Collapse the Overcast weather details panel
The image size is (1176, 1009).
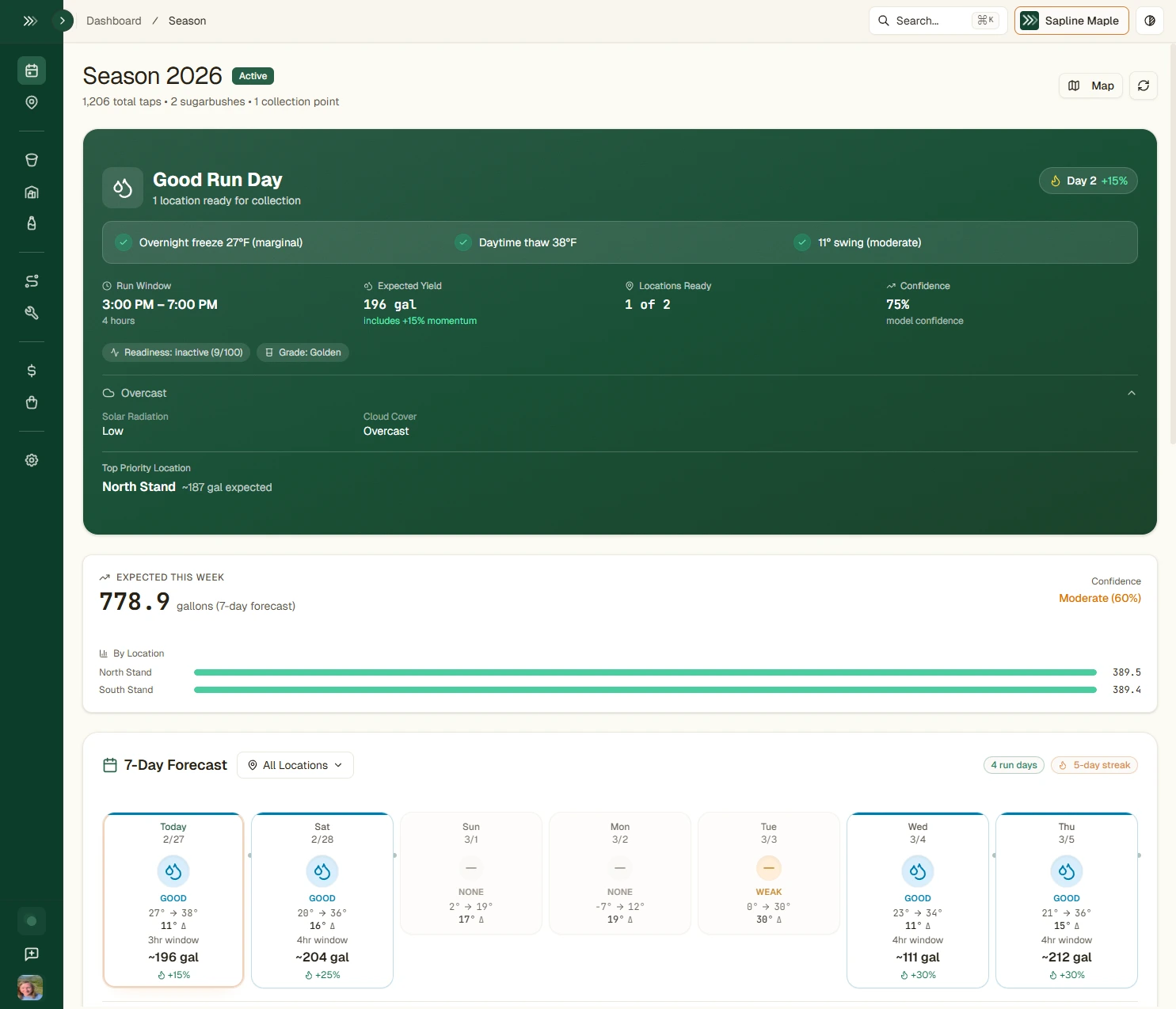coord(1132,392)
